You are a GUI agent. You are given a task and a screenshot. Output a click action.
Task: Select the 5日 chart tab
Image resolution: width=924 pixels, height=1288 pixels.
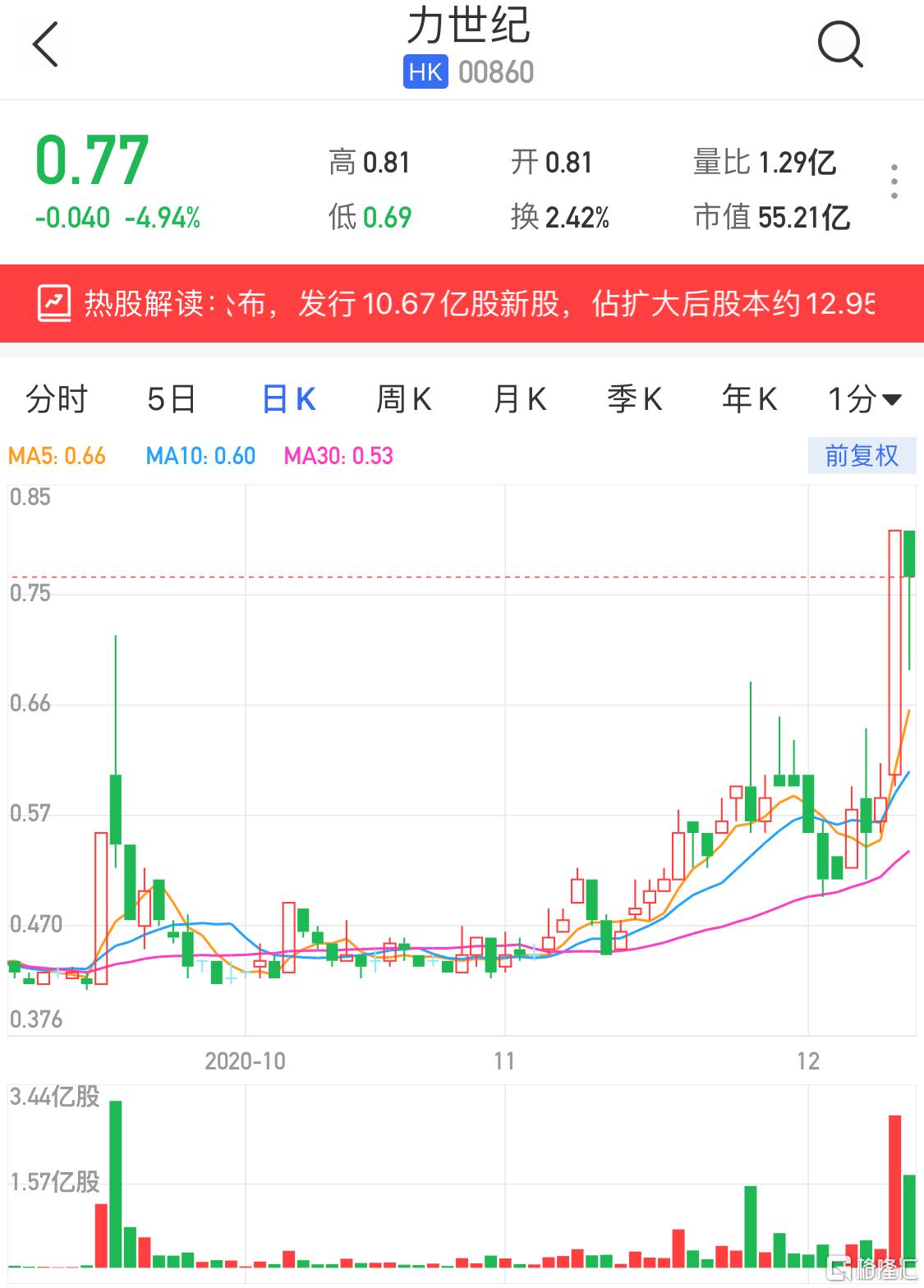click(172, 400)
